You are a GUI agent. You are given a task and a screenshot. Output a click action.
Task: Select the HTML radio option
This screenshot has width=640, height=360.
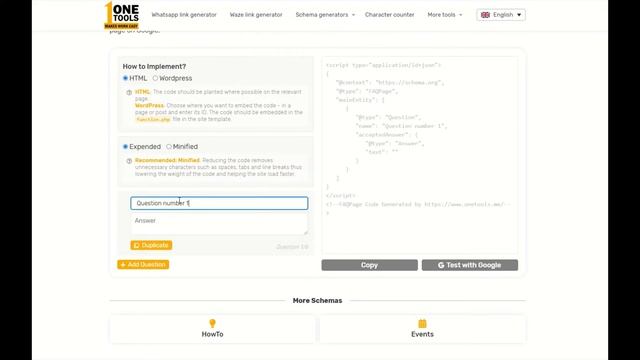125,78
